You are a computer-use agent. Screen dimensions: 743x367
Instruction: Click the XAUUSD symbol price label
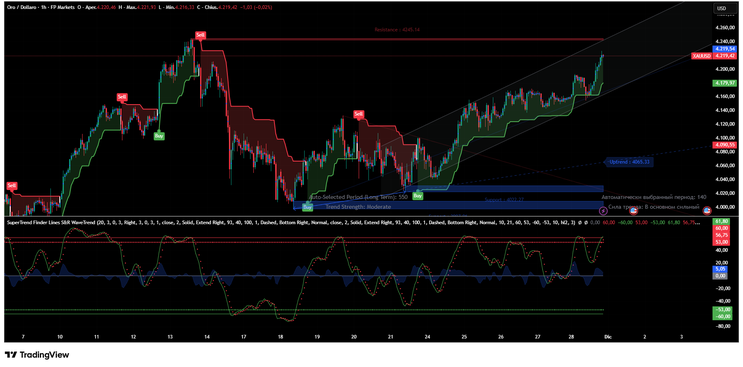(x=701, y=56)
